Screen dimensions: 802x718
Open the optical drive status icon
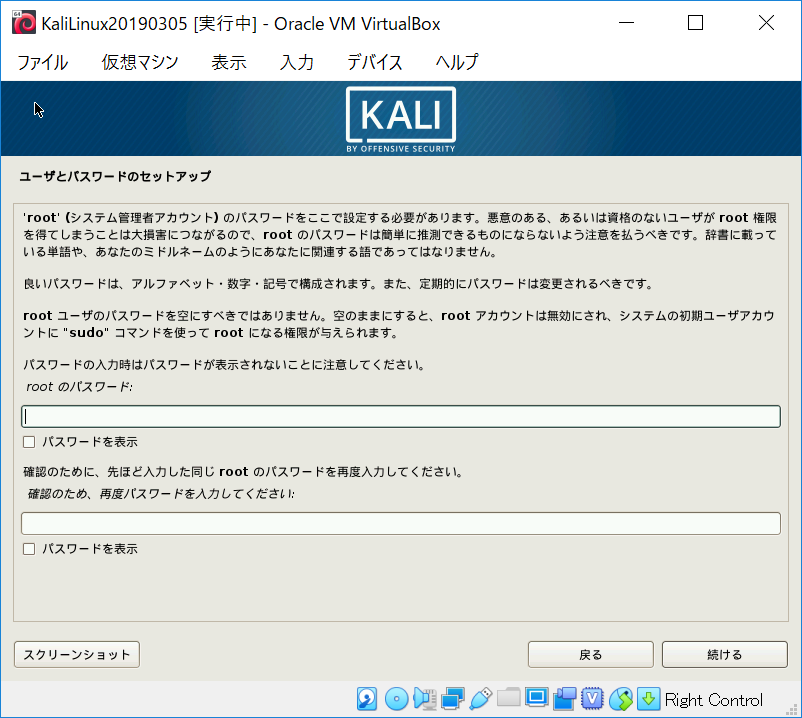(x=396, y=699)
